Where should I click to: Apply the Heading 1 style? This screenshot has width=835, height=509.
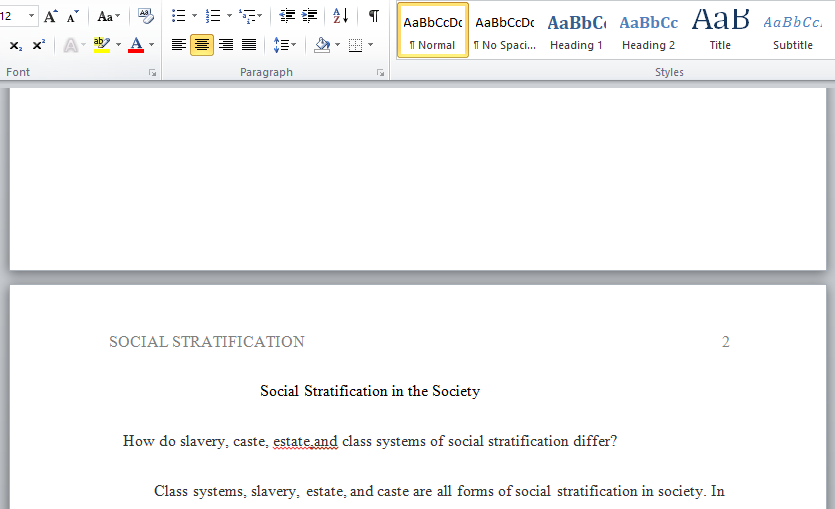tap(577, 30)
